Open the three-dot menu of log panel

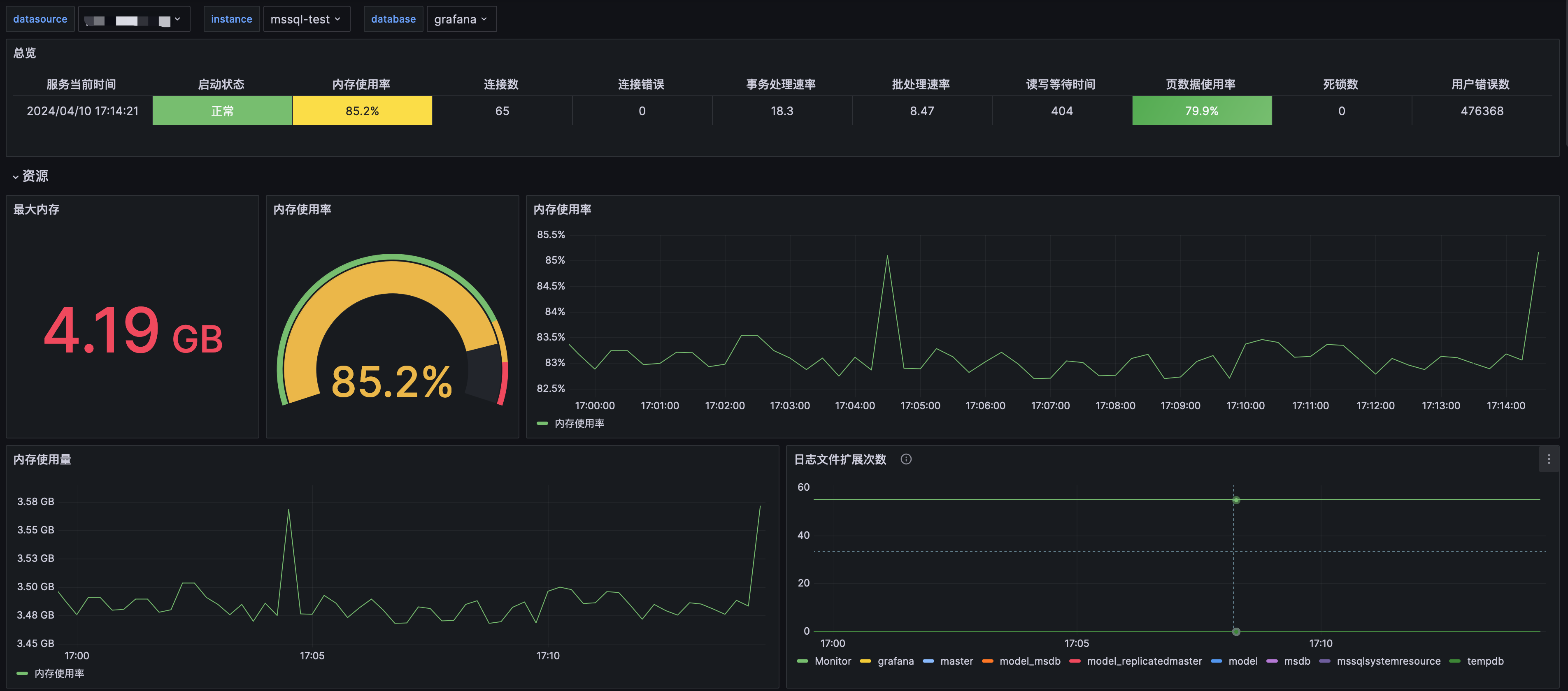pyautogui.click(x=1549, y=459)
